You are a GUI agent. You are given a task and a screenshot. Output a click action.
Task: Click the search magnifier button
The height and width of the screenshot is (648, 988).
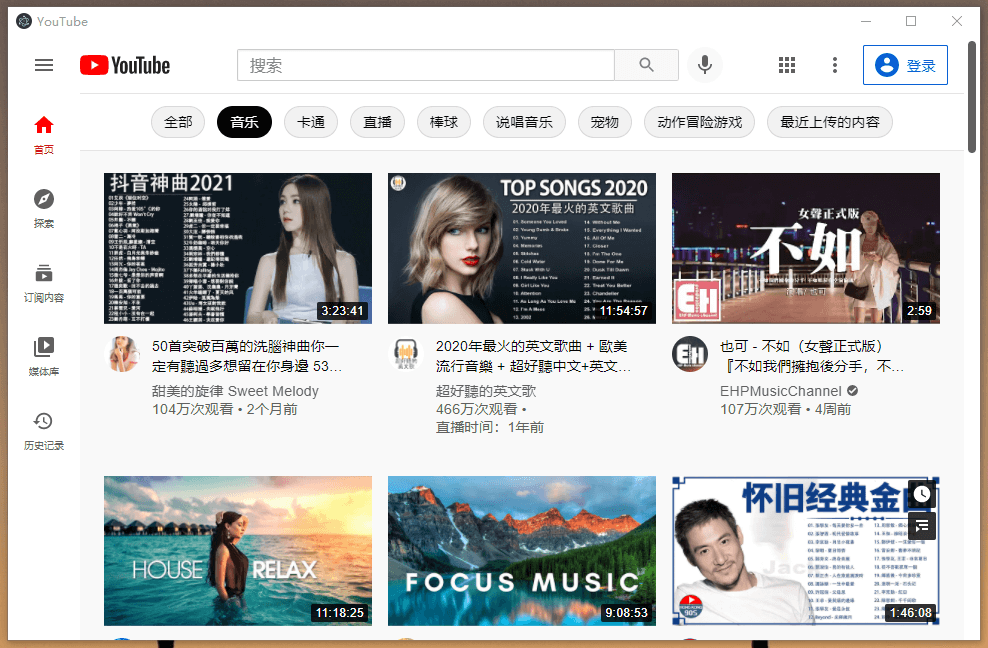(x=646, y=65)
